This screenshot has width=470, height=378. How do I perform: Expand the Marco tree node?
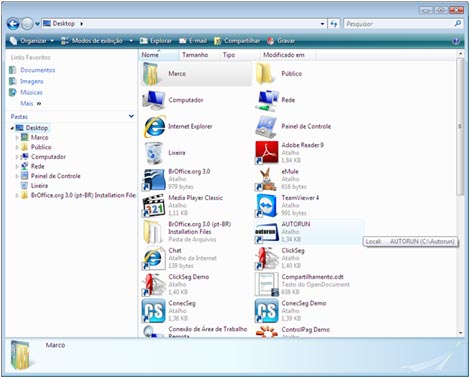[17, 137]
